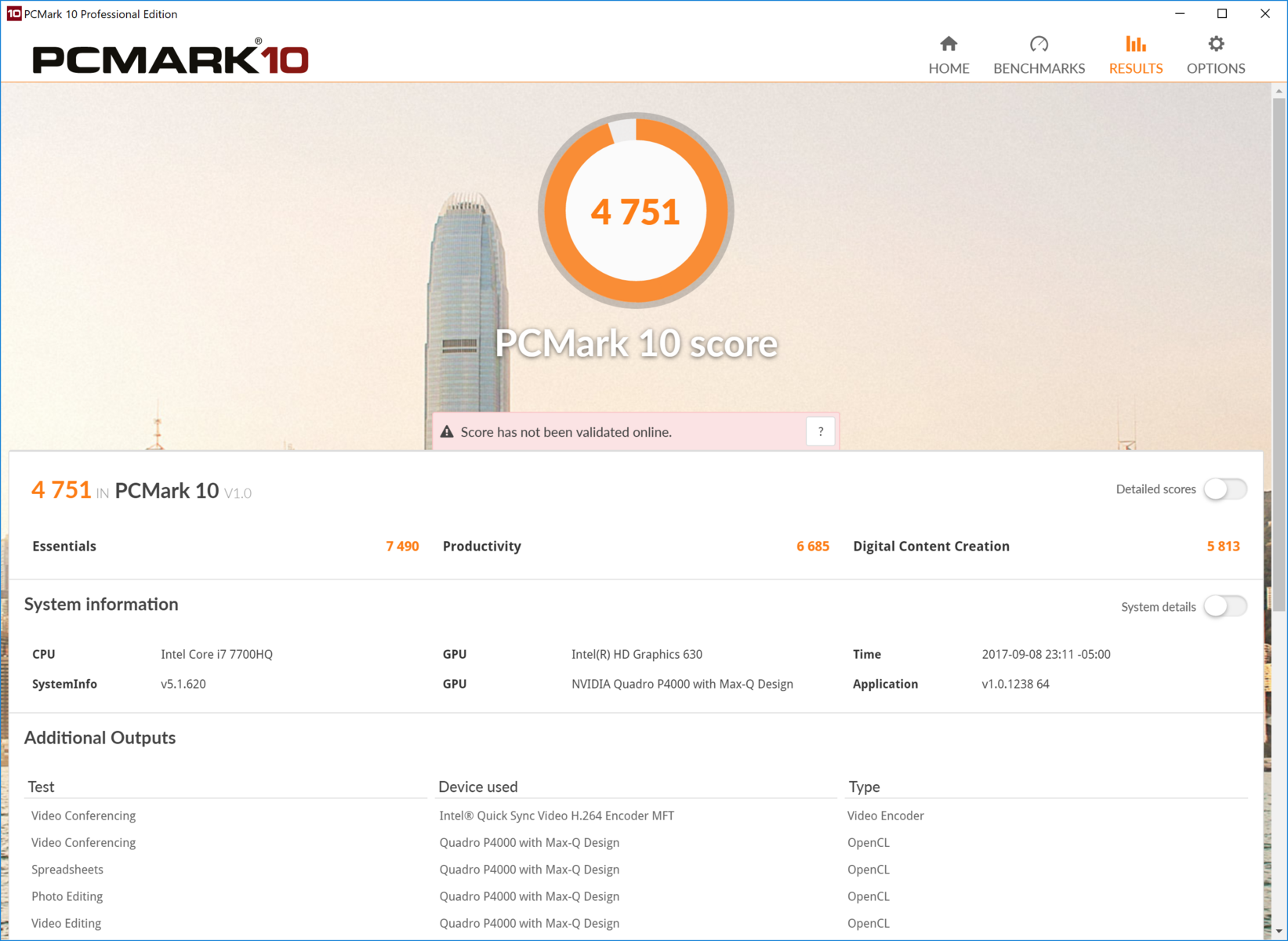Click the 4 751 score circle
This screenshot has width=1288, height=941.
coord(636,211)
